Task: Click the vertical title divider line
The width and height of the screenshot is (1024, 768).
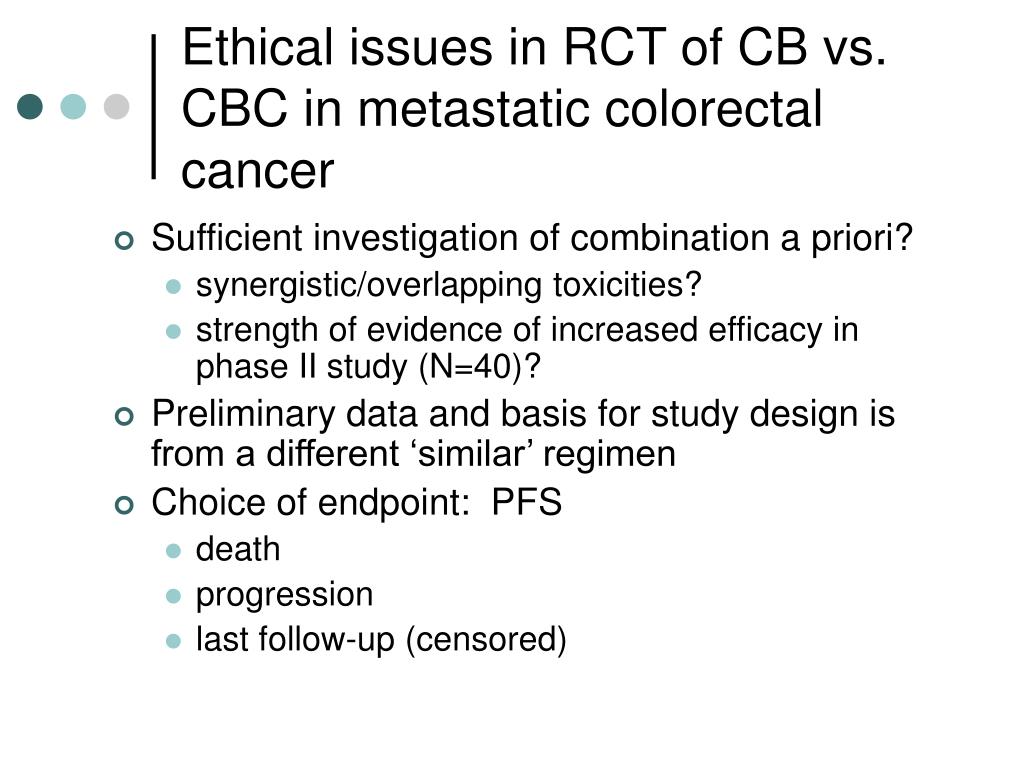Action: [154, 106]
